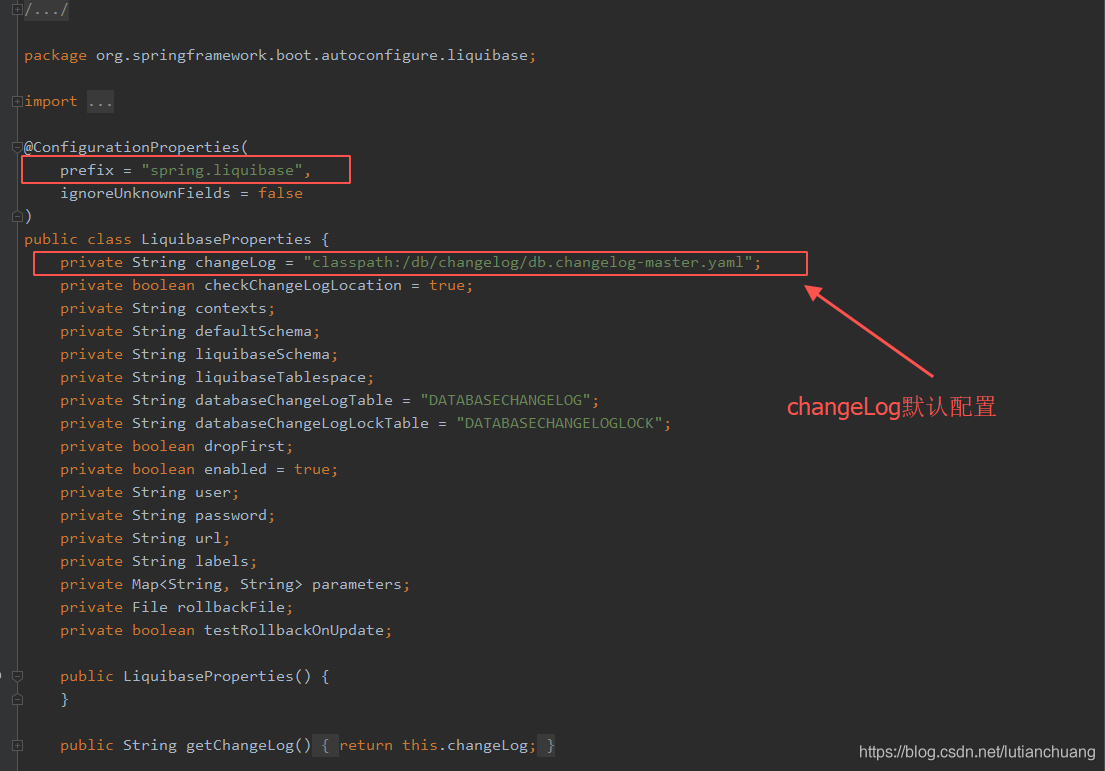Click the enabled = true field line
Image resolution: width=1105 pixels, height=771 pixels.
pyautogui.click(x=200, y=468)
